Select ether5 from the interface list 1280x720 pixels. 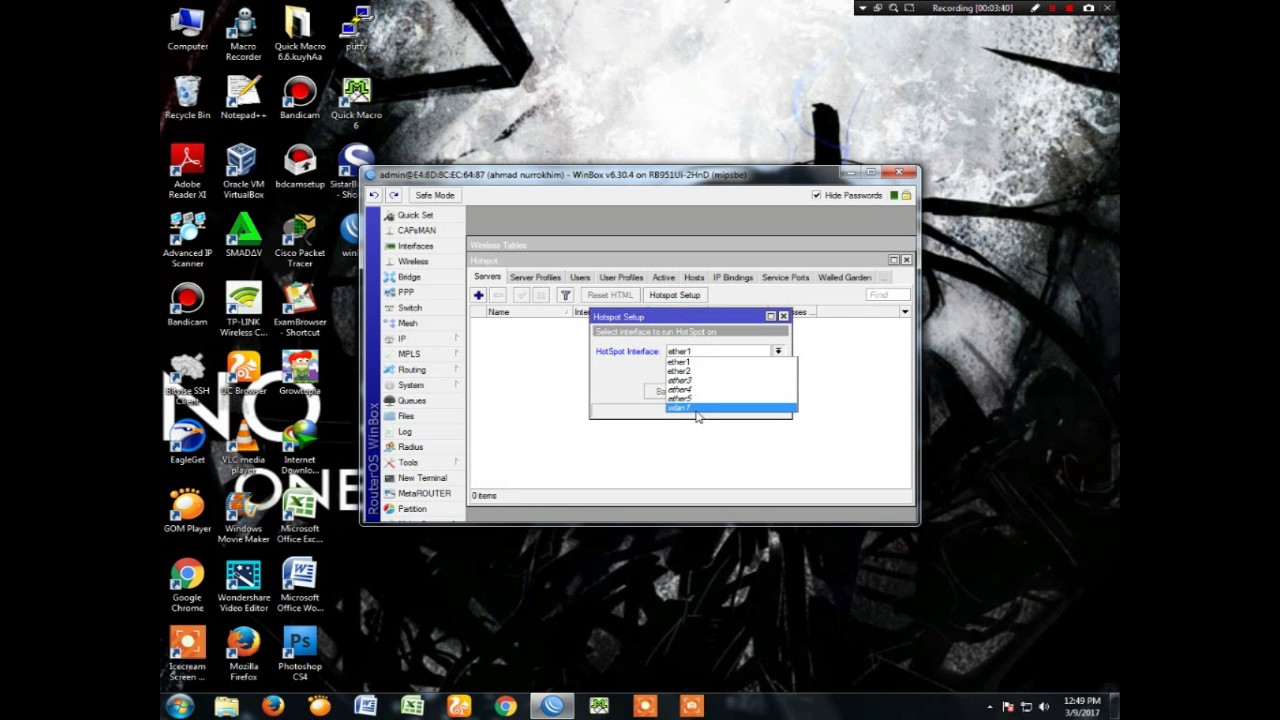tap(731, 398)
